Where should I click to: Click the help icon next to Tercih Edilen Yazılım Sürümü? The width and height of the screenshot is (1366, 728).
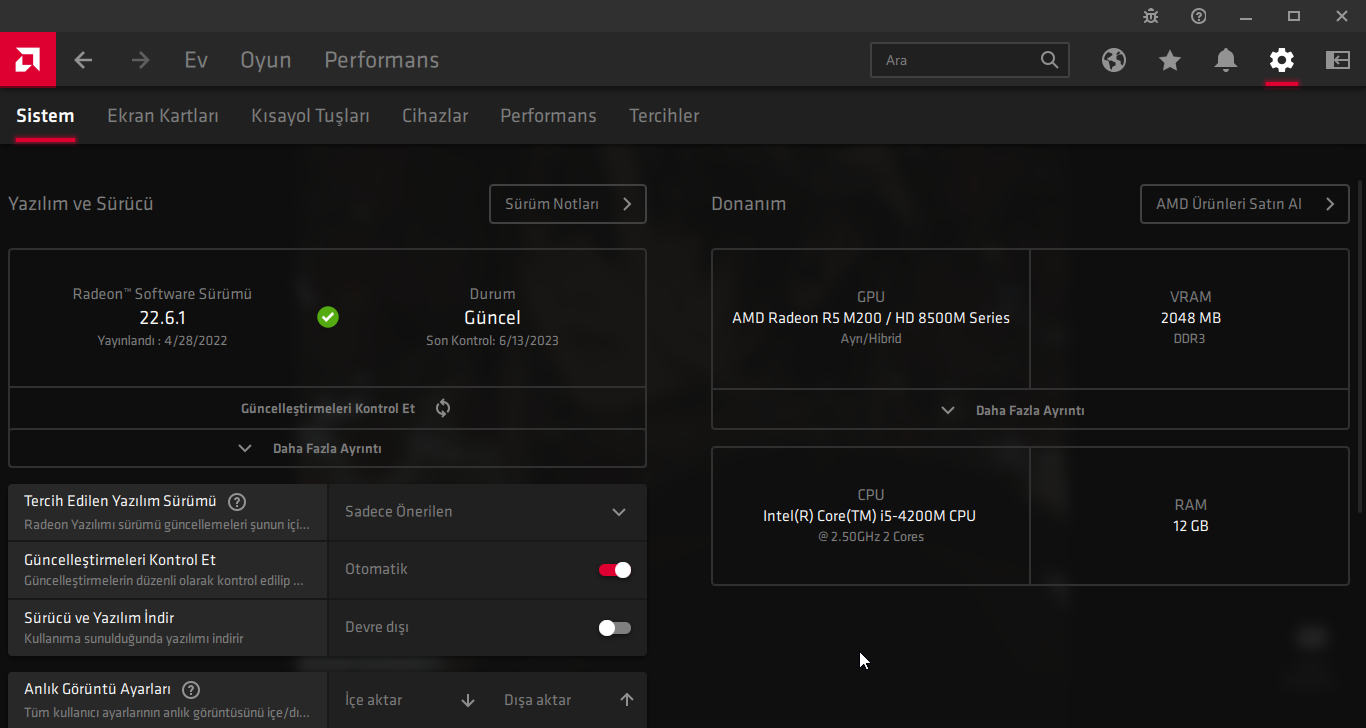point(237,502)
